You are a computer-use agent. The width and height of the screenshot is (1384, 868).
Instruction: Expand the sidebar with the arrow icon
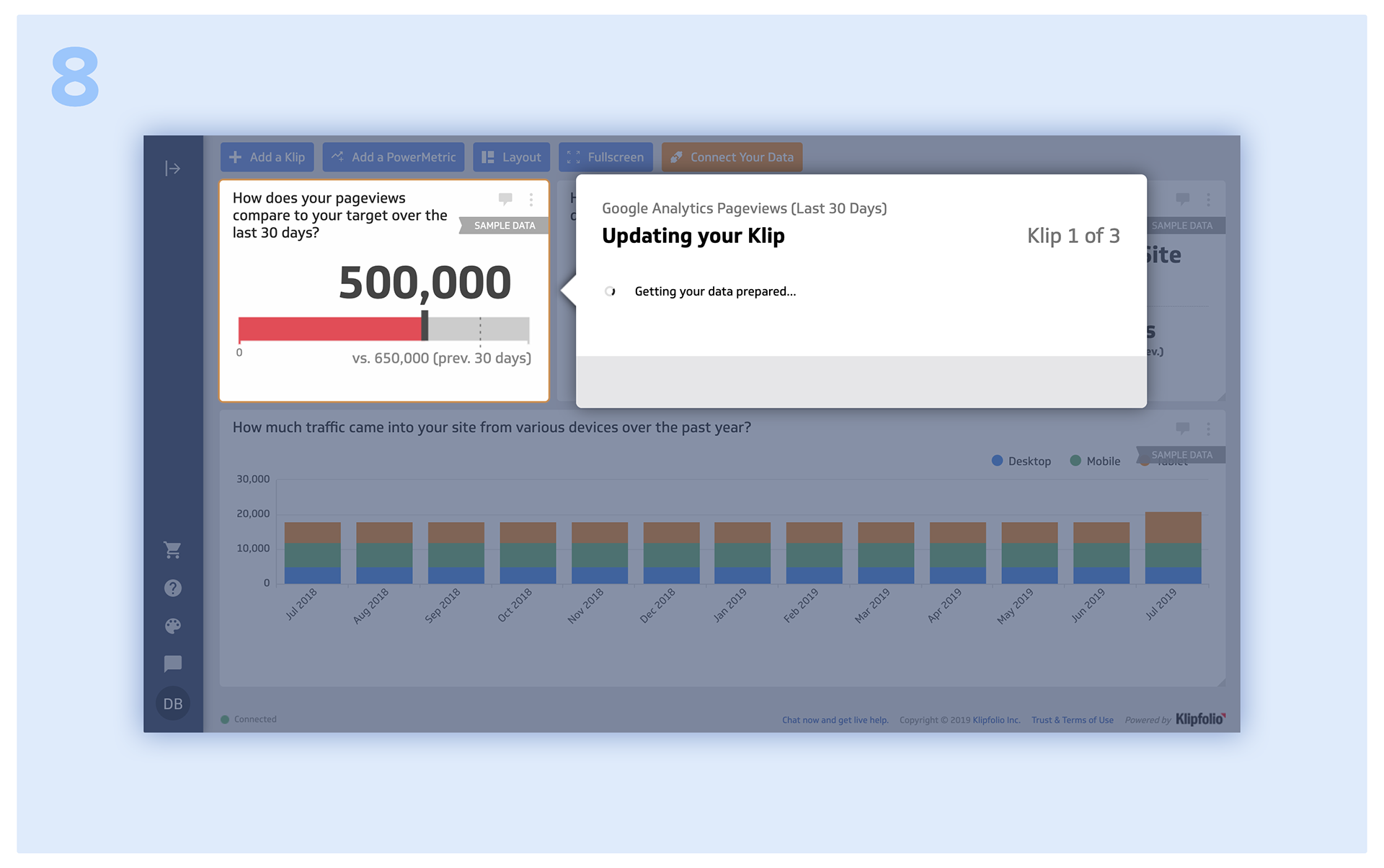(172, 169)
